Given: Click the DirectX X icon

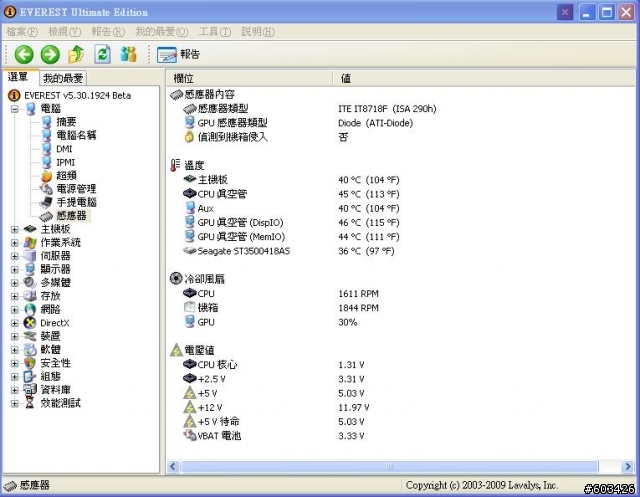Looking at the screenshot, I should tap(30, 323).
